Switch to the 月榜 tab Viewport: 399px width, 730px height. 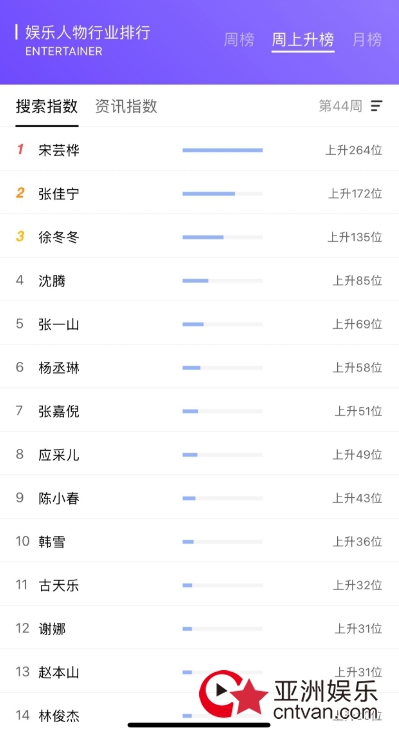click(367, 40)
